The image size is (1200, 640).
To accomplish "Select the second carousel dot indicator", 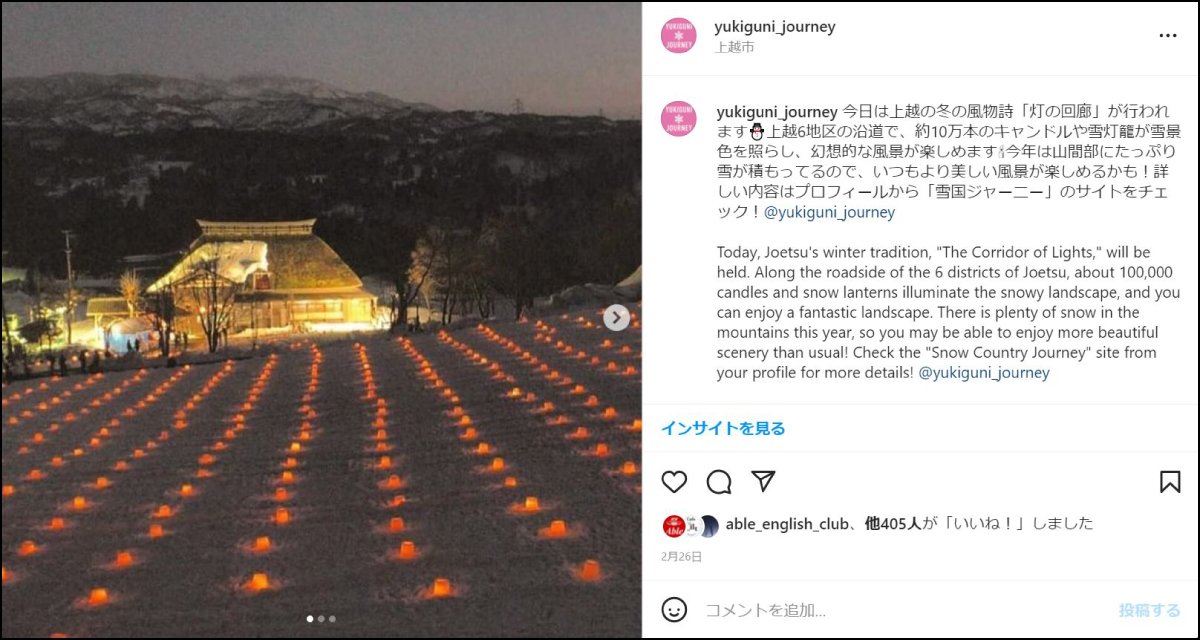I will coord(321,619).
